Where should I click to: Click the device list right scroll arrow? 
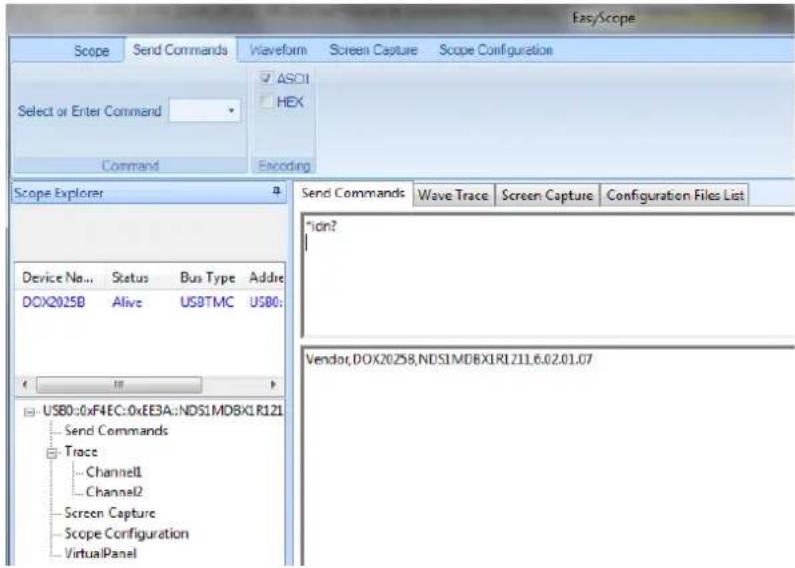click(x=273, y=384)
